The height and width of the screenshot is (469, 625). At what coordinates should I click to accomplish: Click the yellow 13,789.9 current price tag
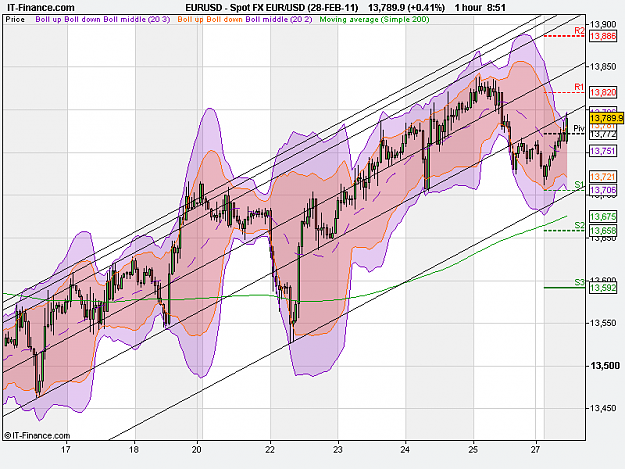[x=606, y=118]
